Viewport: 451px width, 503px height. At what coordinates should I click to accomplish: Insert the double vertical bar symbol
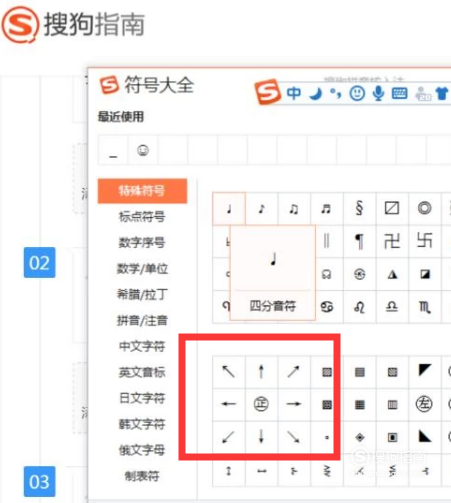point(326,241)
